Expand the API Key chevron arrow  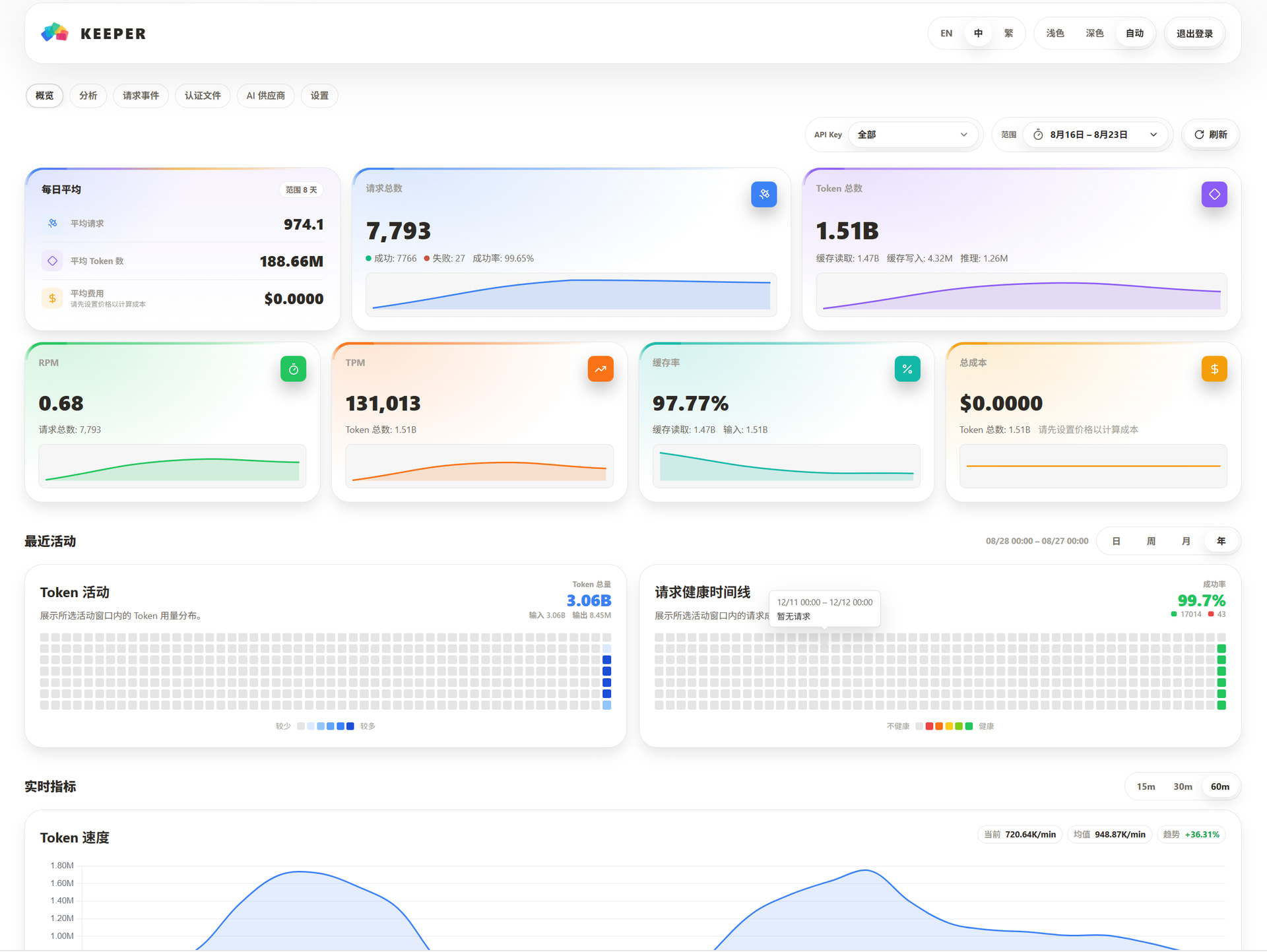click(x=963, y=135)
